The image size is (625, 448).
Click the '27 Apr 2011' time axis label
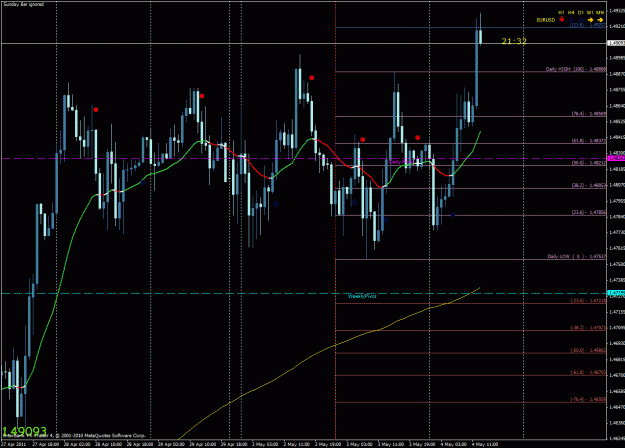pos(13,444)
